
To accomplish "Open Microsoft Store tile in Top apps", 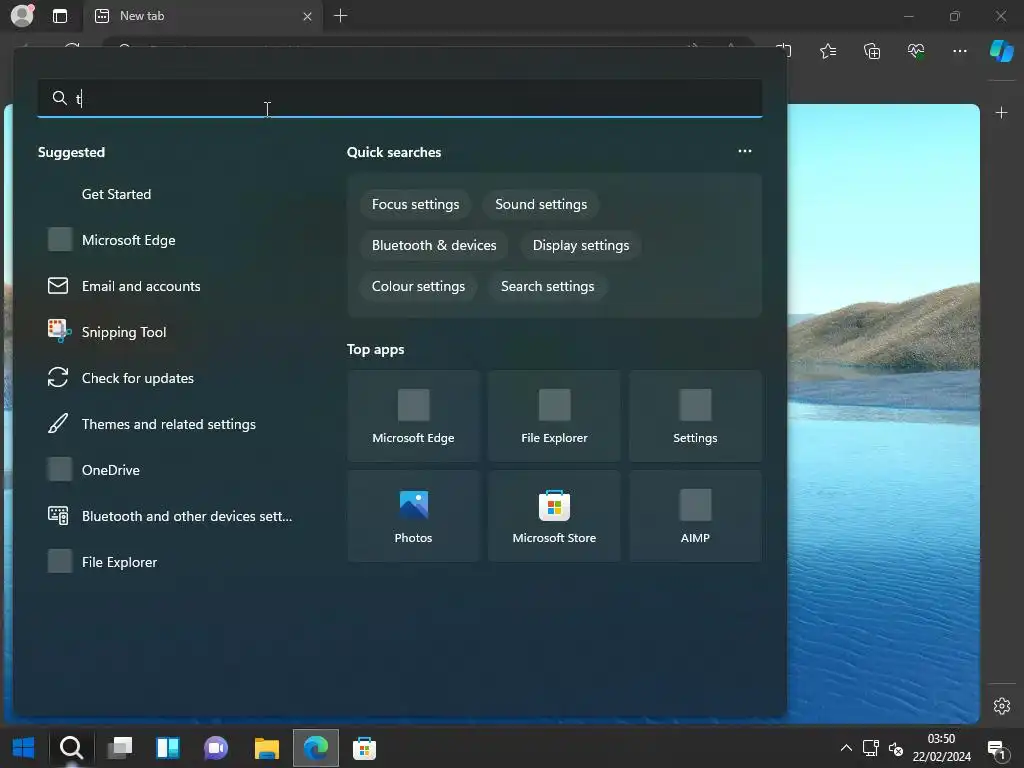I will pos(554,516).
